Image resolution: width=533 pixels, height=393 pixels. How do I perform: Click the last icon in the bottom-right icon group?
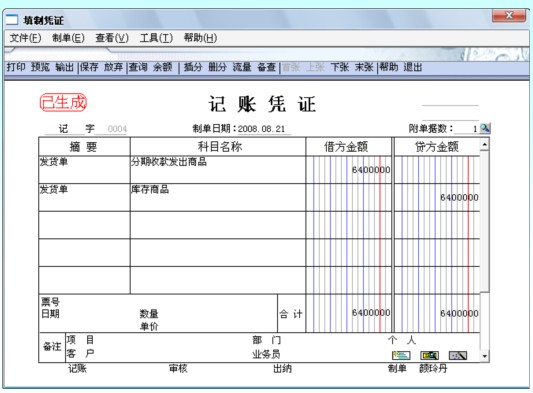click(x=458, y=356)
